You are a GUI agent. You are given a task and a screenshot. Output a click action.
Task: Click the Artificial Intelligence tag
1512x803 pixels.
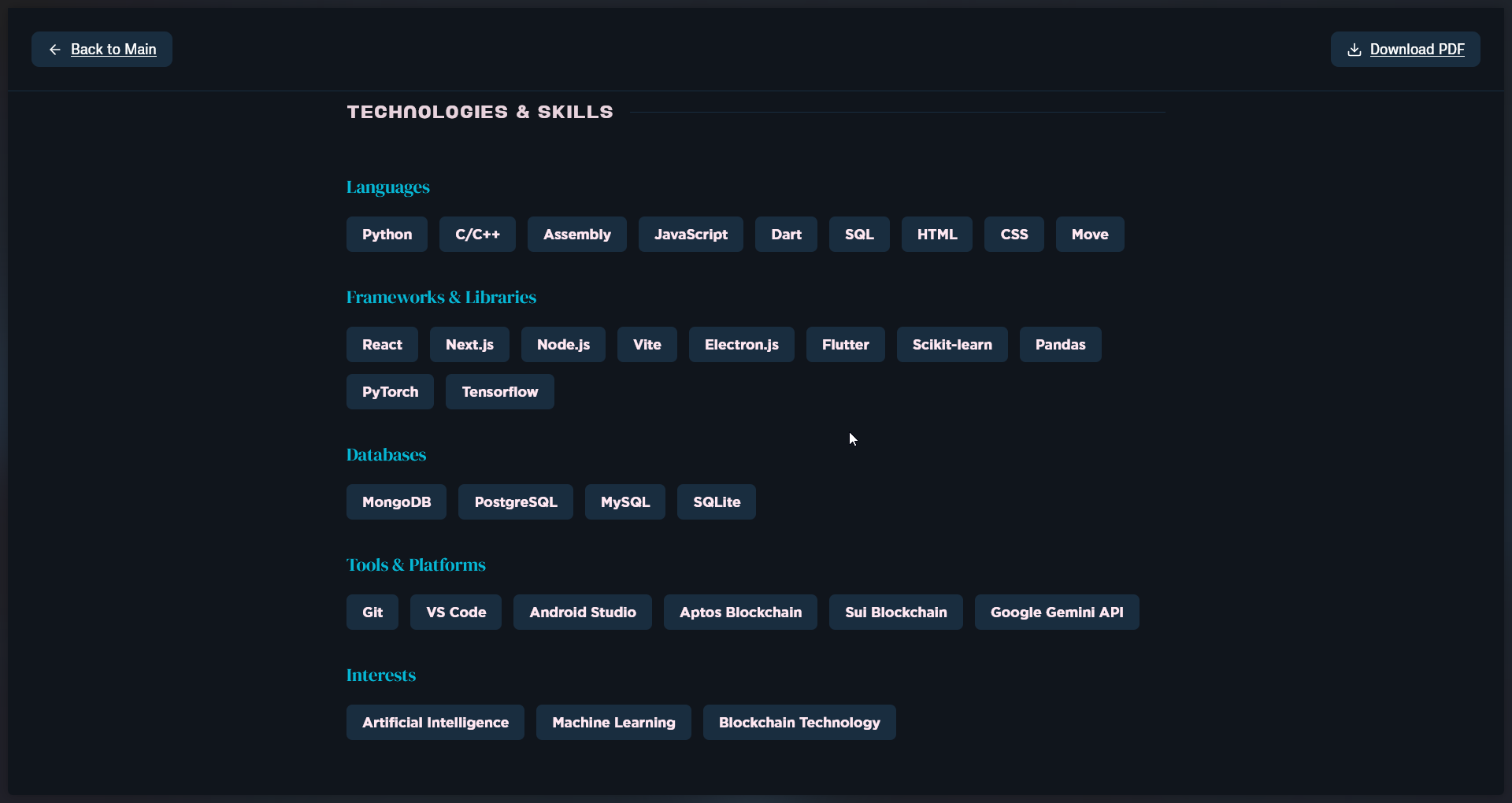click(435, 723)
